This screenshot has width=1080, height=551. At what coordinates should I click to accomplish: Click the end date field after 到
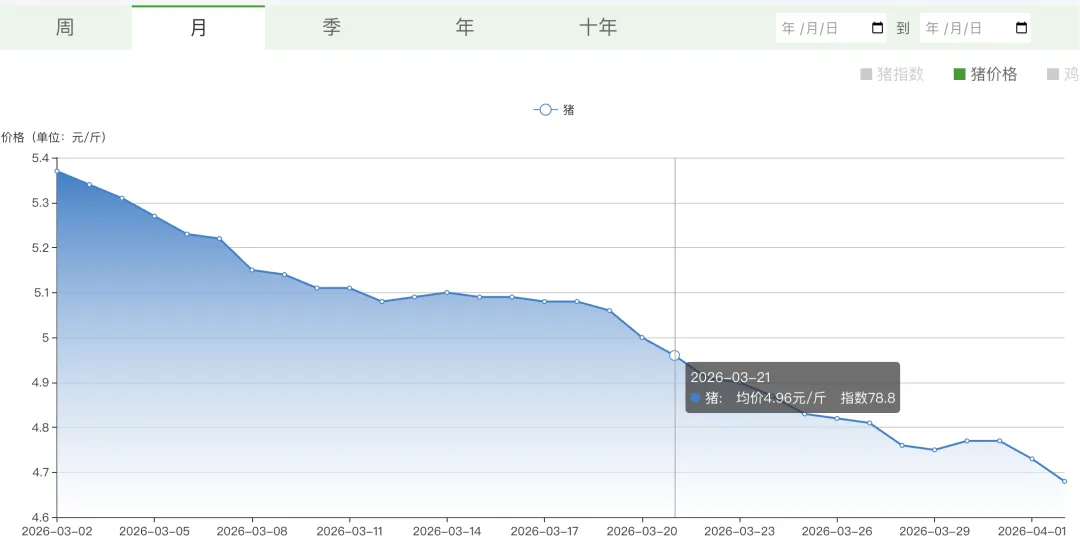(960, 28)
